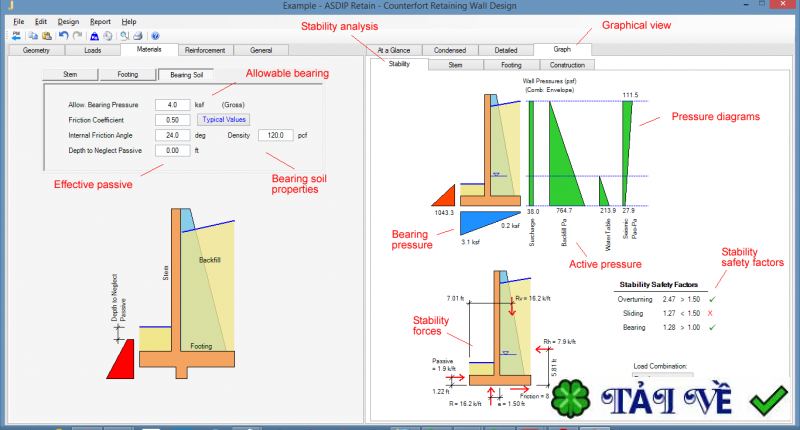Open the Condensed results tab
This screenshot has width=800, height=430.
(450, 50)
